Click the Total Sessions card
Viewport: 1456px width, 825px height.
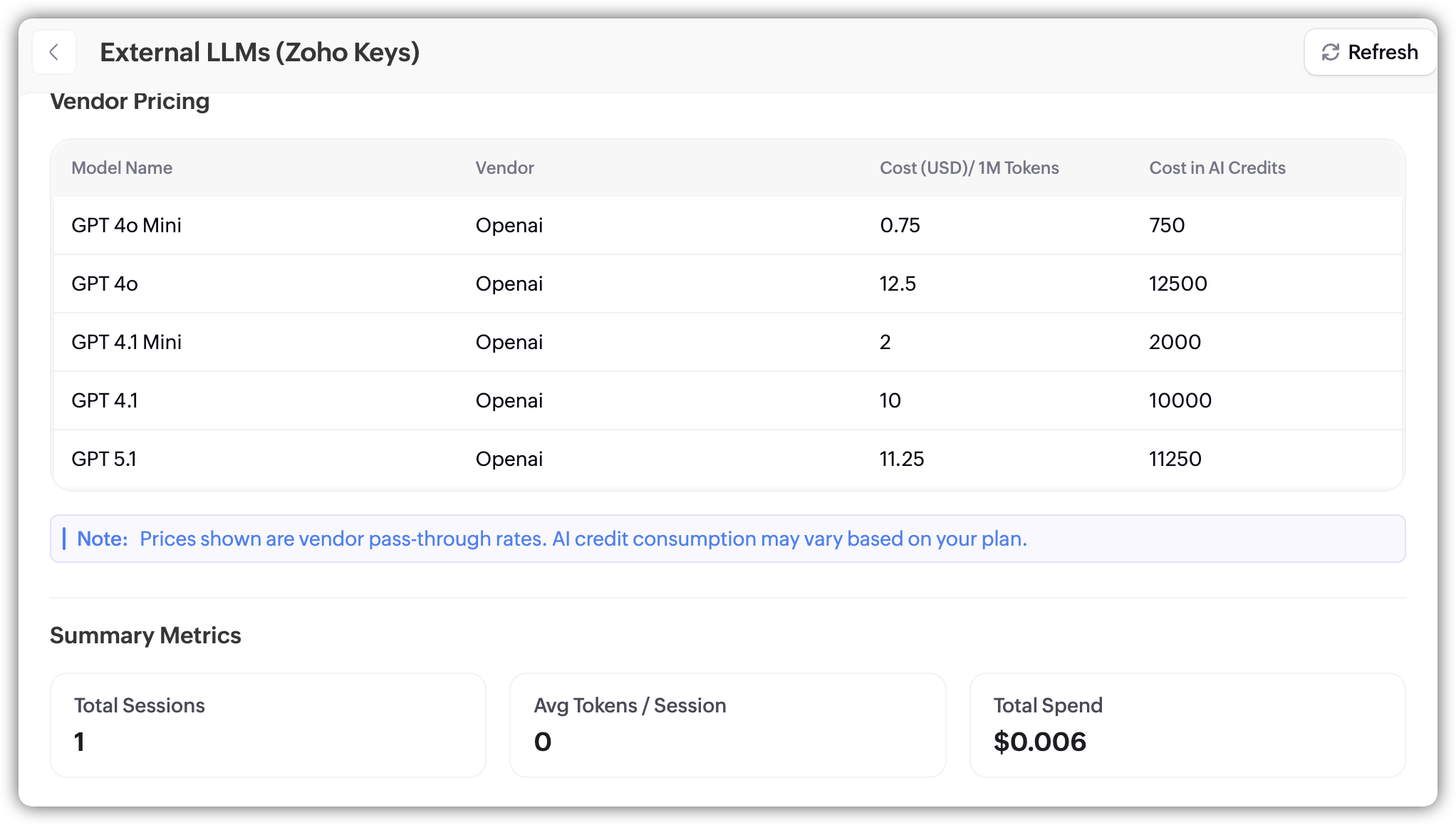268,725
